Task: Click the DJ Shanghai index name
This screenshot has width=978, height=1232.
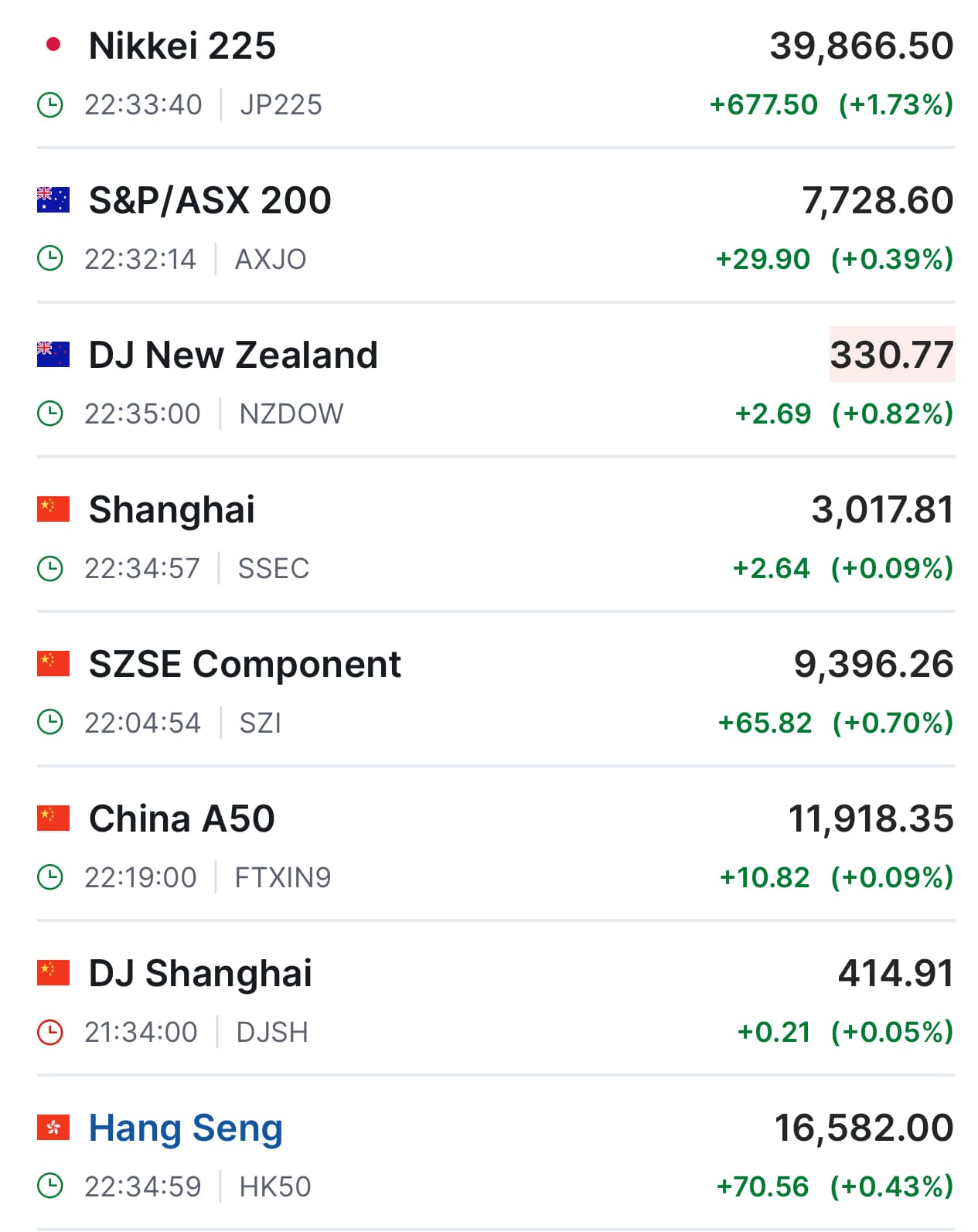Action: (200, 973)
